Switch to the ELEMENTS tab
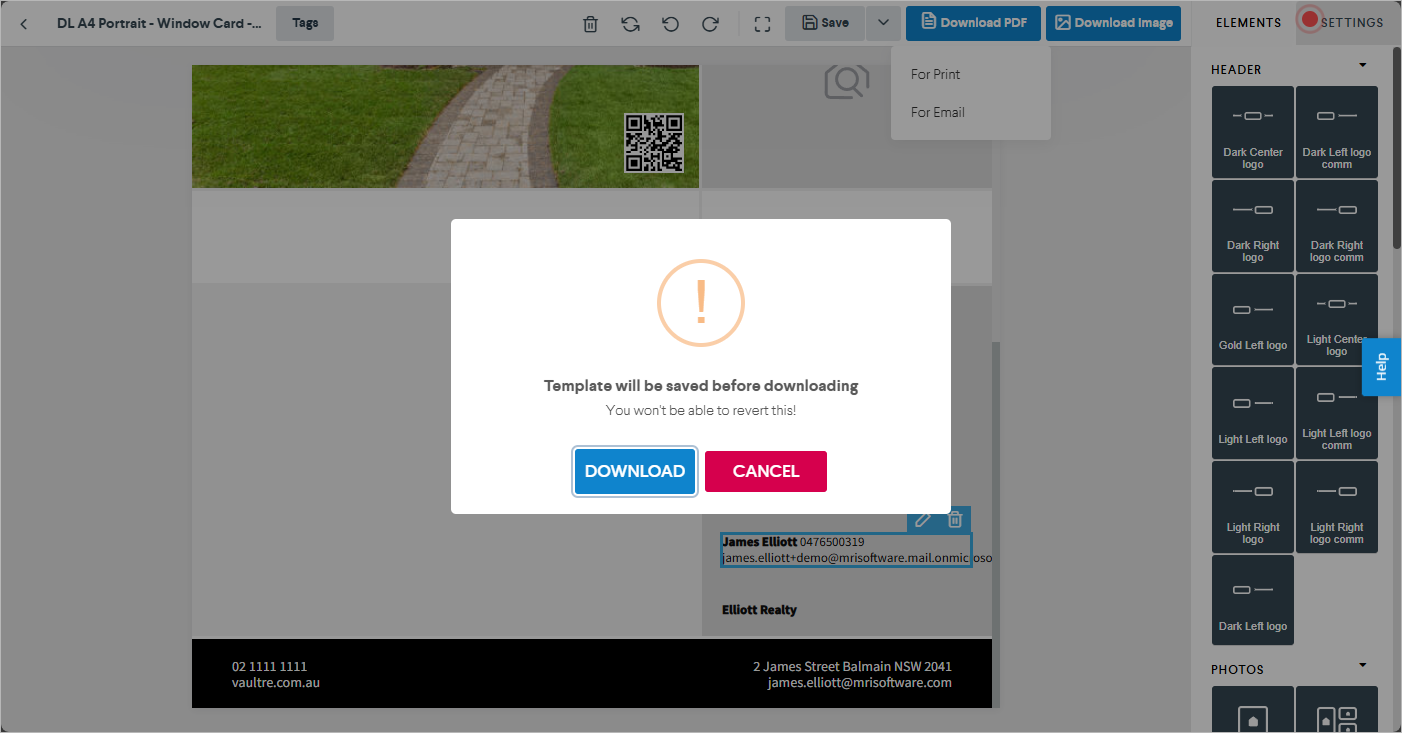Screen dimensions: 1402x733 (x=1248, y=22)
